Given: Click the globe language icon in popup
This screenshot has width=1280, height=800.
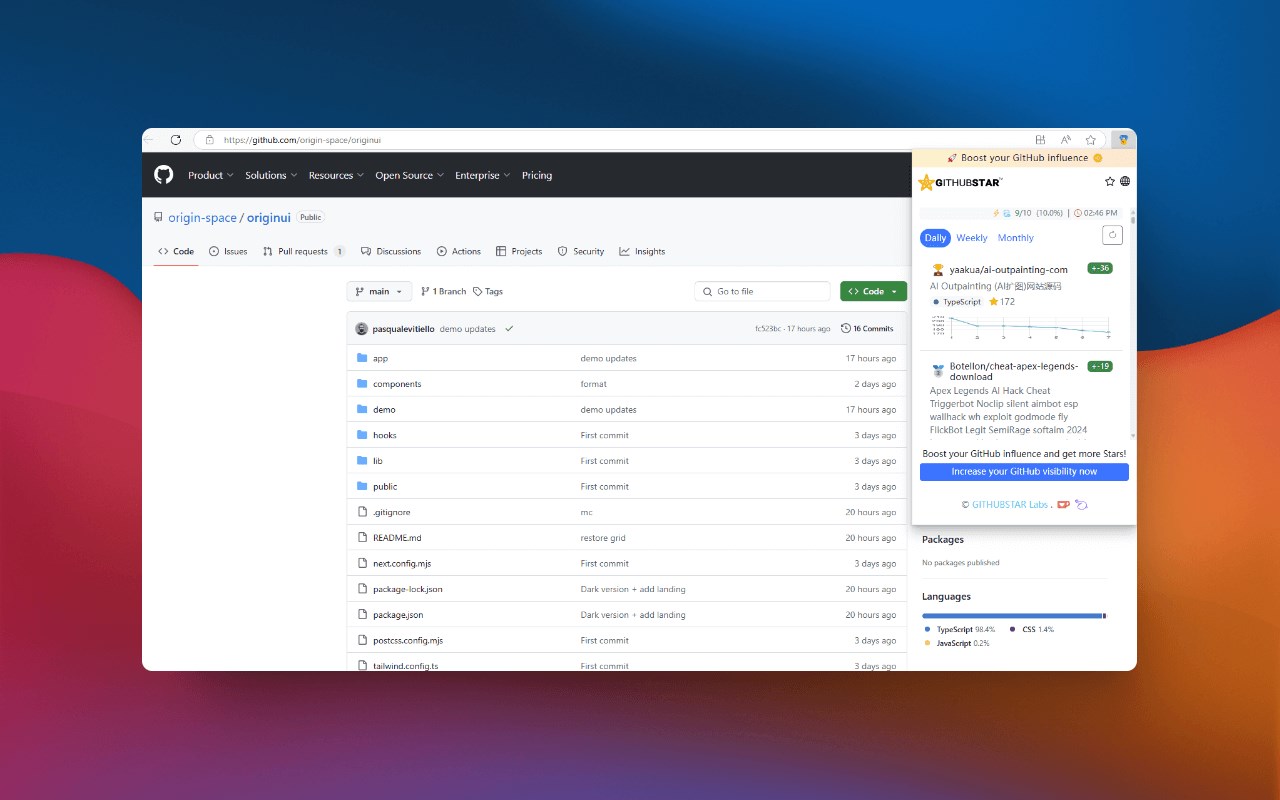Looking at the screenshot, I should point(1125,182).
